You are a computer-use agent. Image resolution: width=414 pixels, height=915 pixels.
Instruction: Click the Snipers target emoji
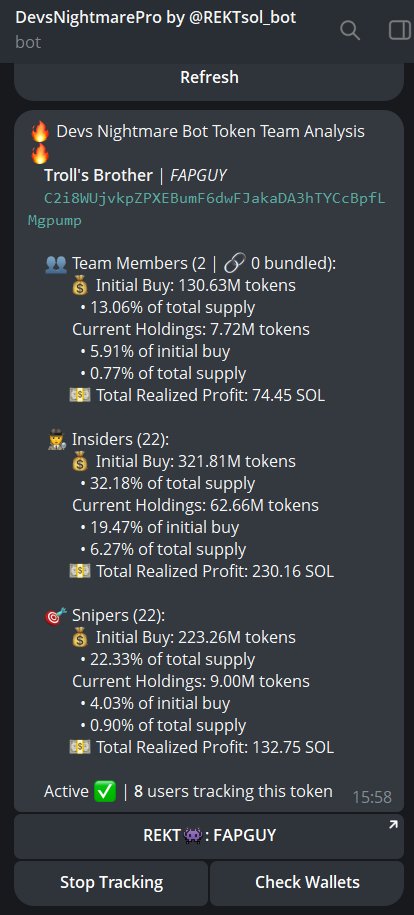[56, 616]
